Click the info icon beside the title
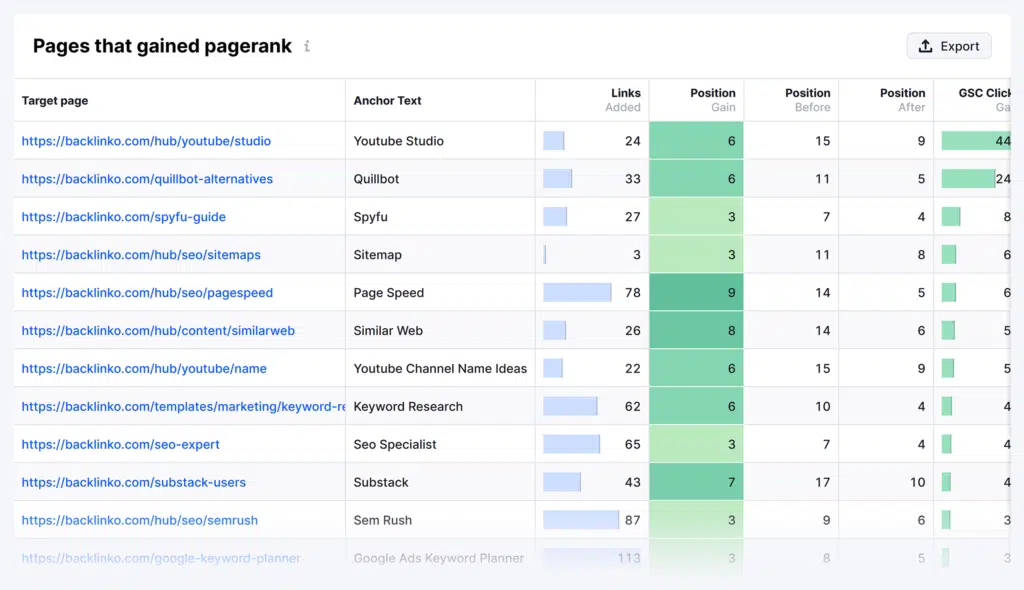This screenshot has width=1024, height=590. (307, 46)
